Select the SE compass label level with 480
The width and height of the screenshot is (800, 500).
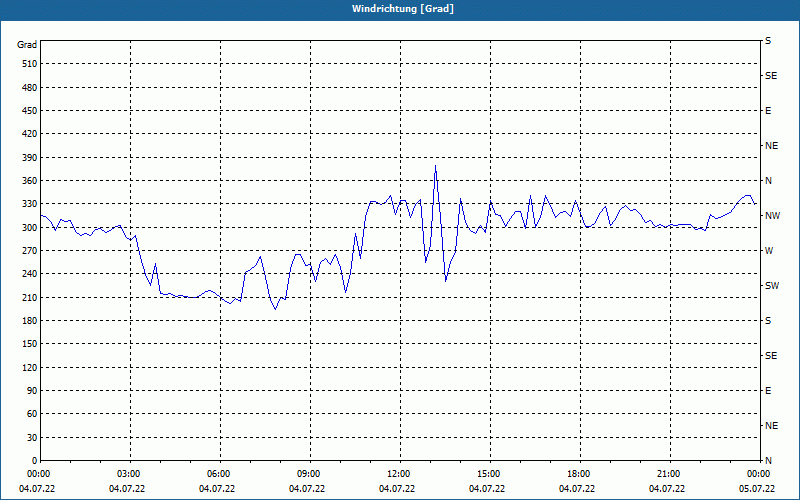click(771, 76)
